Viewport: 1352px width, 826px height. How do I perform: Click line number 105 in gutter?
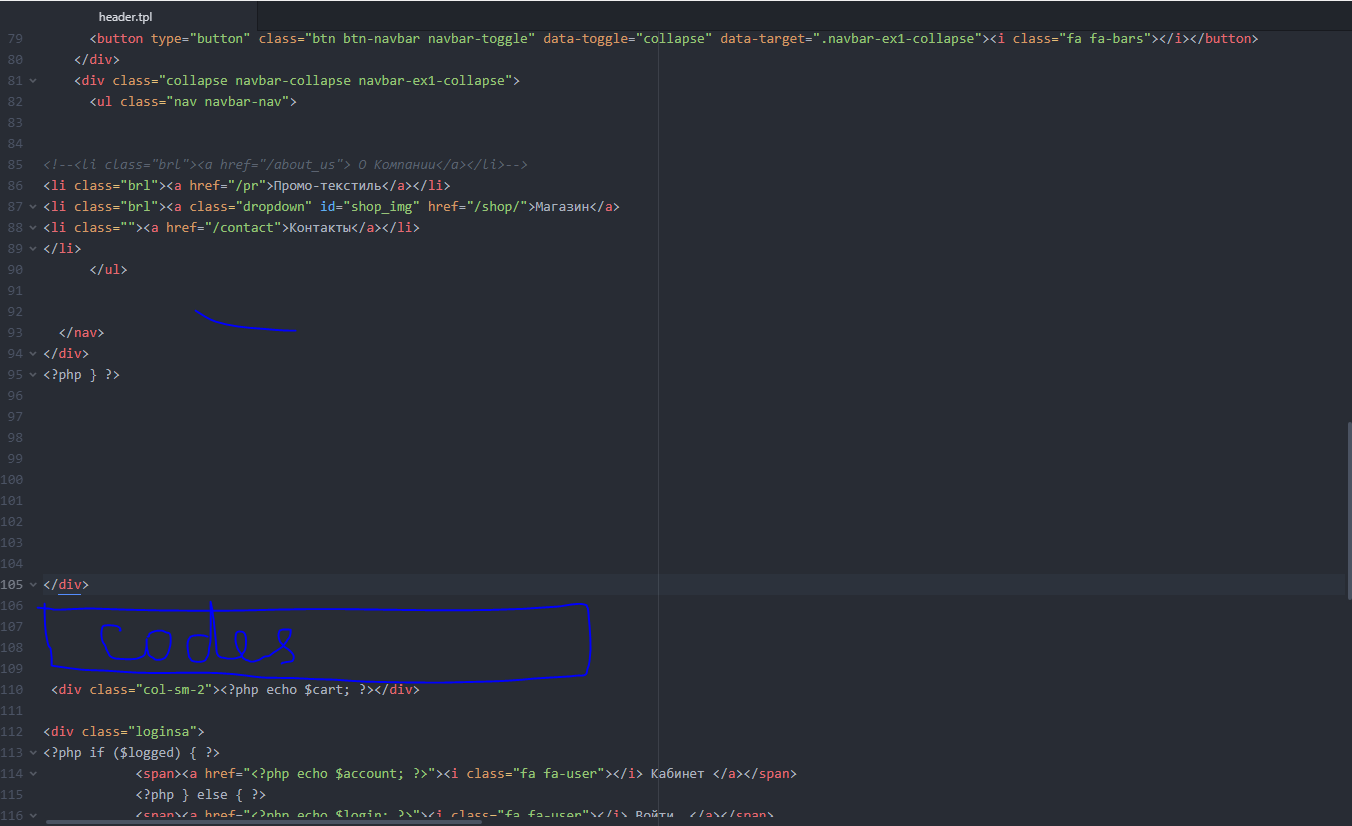pyautogui.click(x=11, y=584)
